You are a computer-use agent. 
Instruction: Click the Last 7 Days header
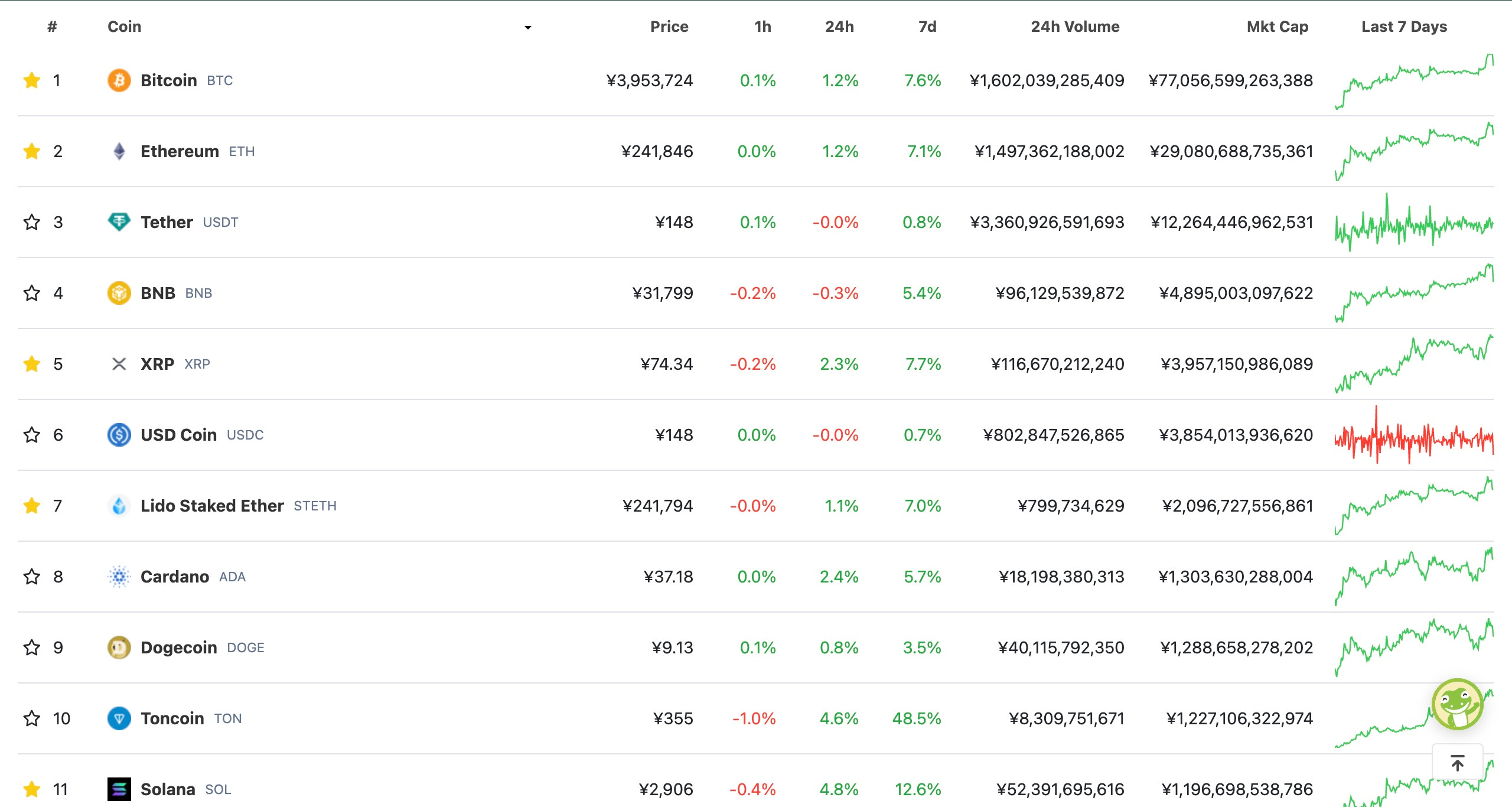[1404, 27]
